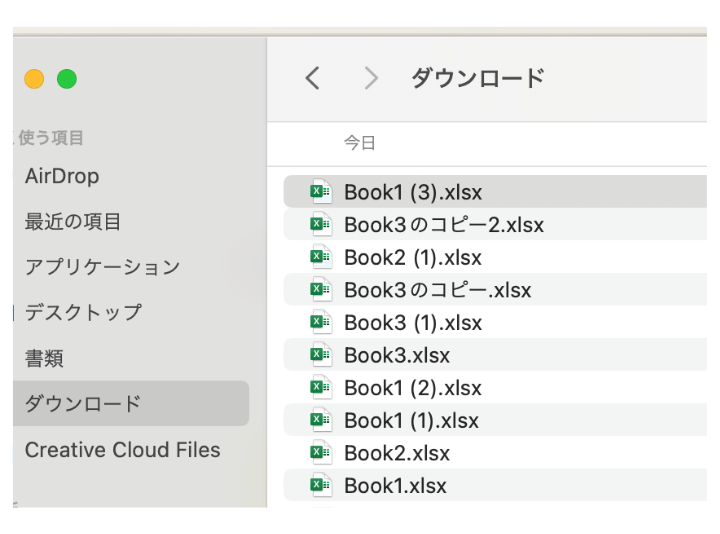Click Excel icon beside Book3 (1).xlsx
This screenshot has width=720, height=534.
point(320,322)
